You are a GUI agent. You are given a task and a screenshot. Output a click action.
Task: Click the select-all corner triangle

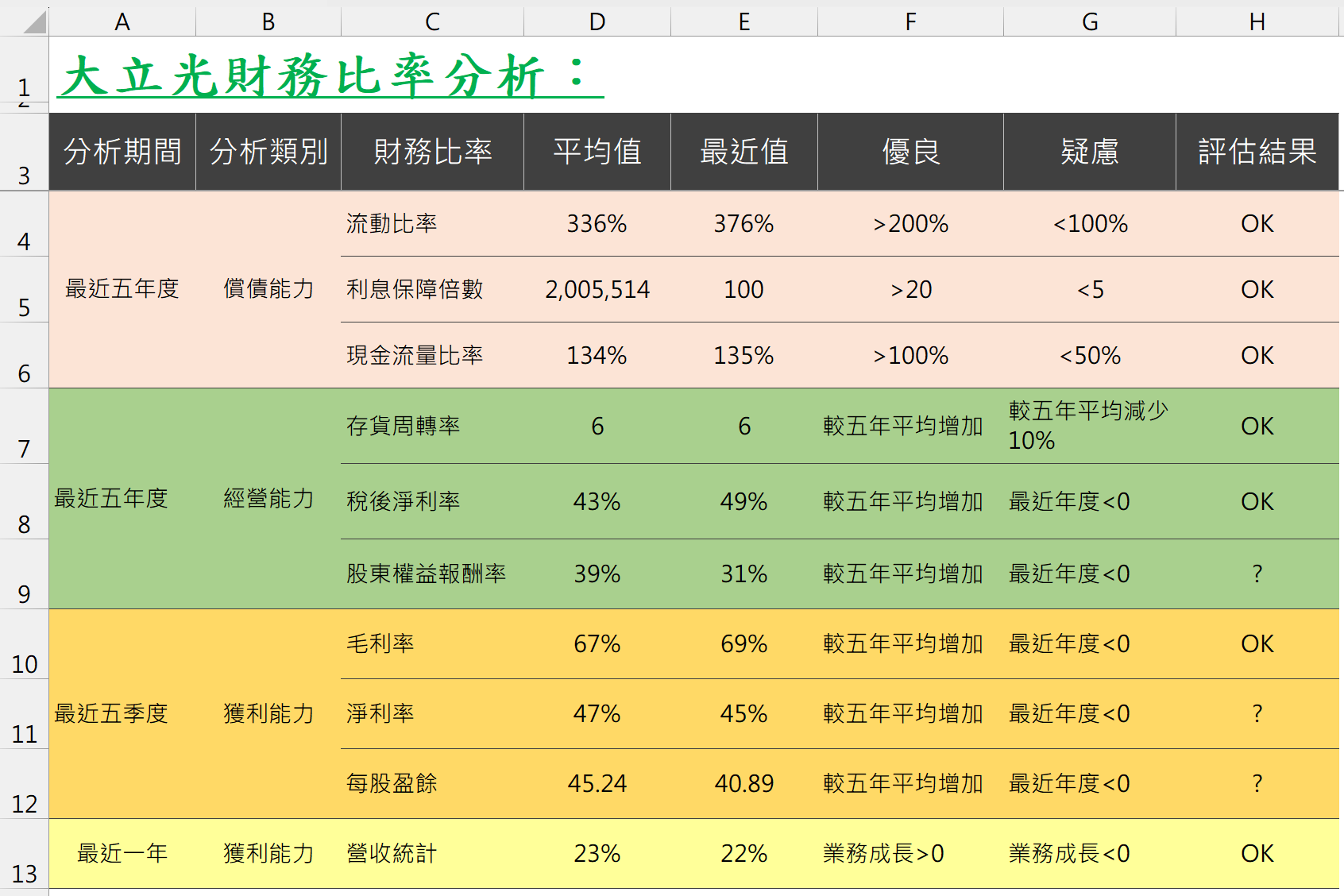point(35,21)
